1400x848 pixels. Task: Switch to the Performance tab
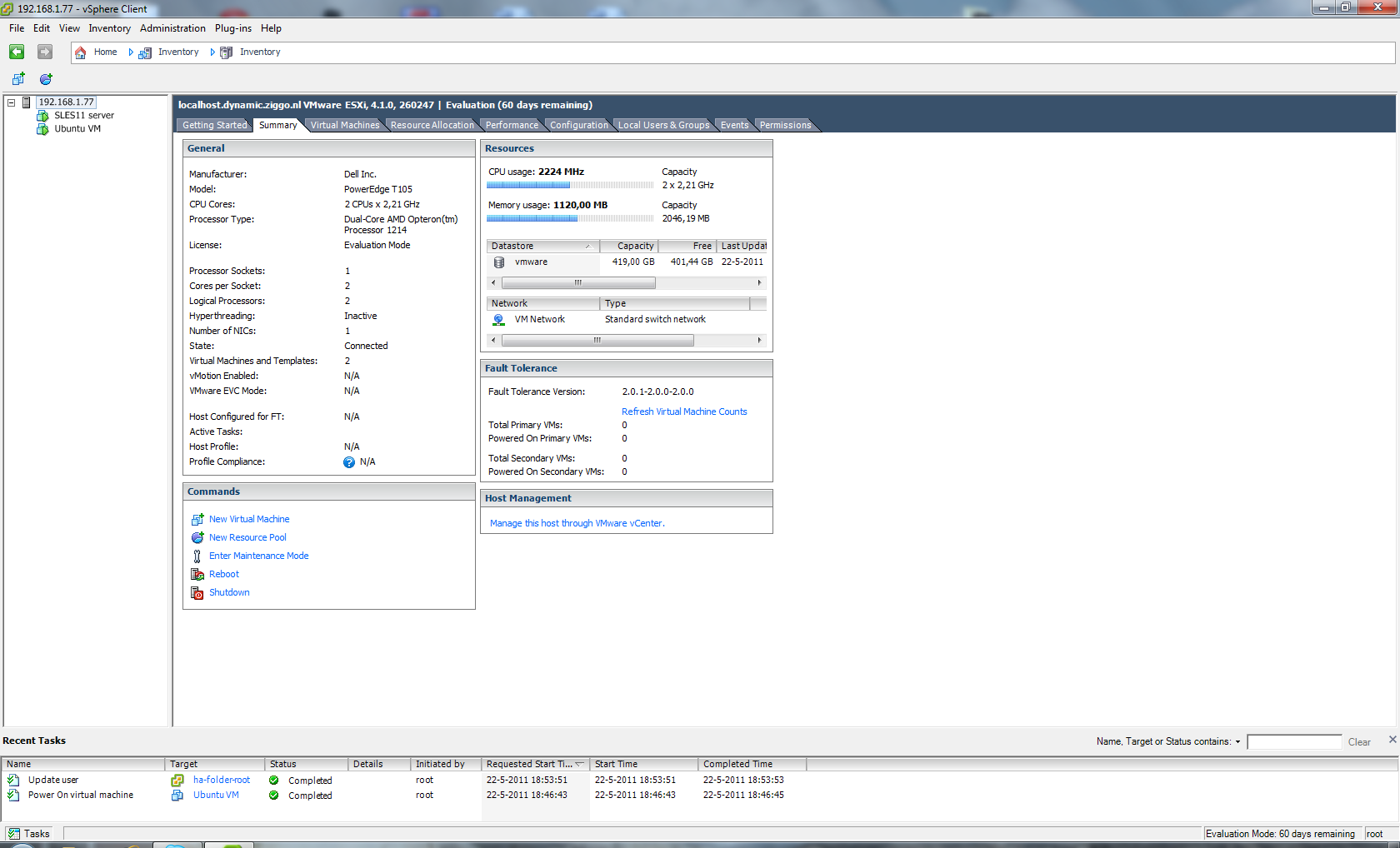(512, 125)
